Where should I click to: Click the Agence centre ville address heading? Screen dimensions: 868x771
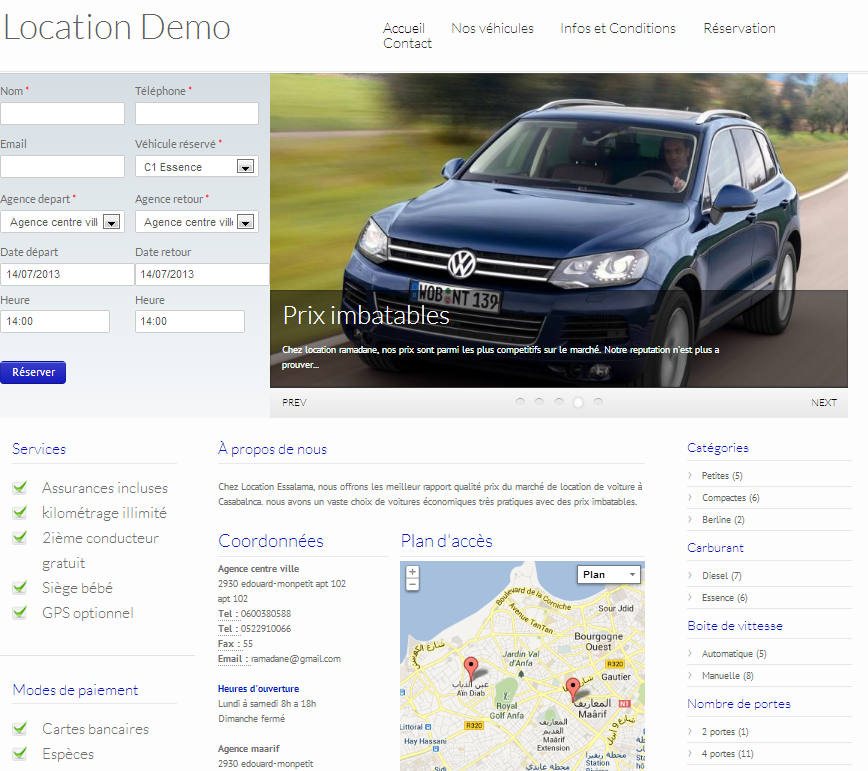259,569
